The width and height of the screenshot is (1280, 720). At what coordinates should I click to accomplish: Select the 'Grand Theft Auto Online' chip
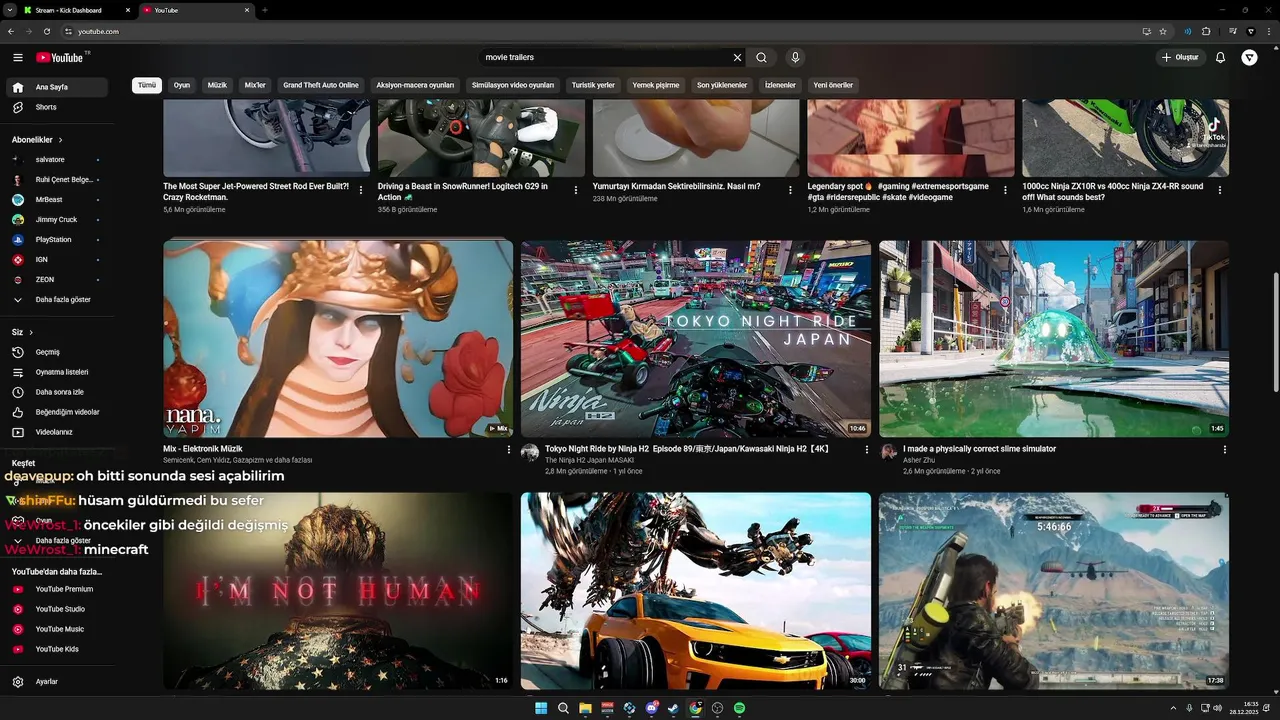pos(321,85)
